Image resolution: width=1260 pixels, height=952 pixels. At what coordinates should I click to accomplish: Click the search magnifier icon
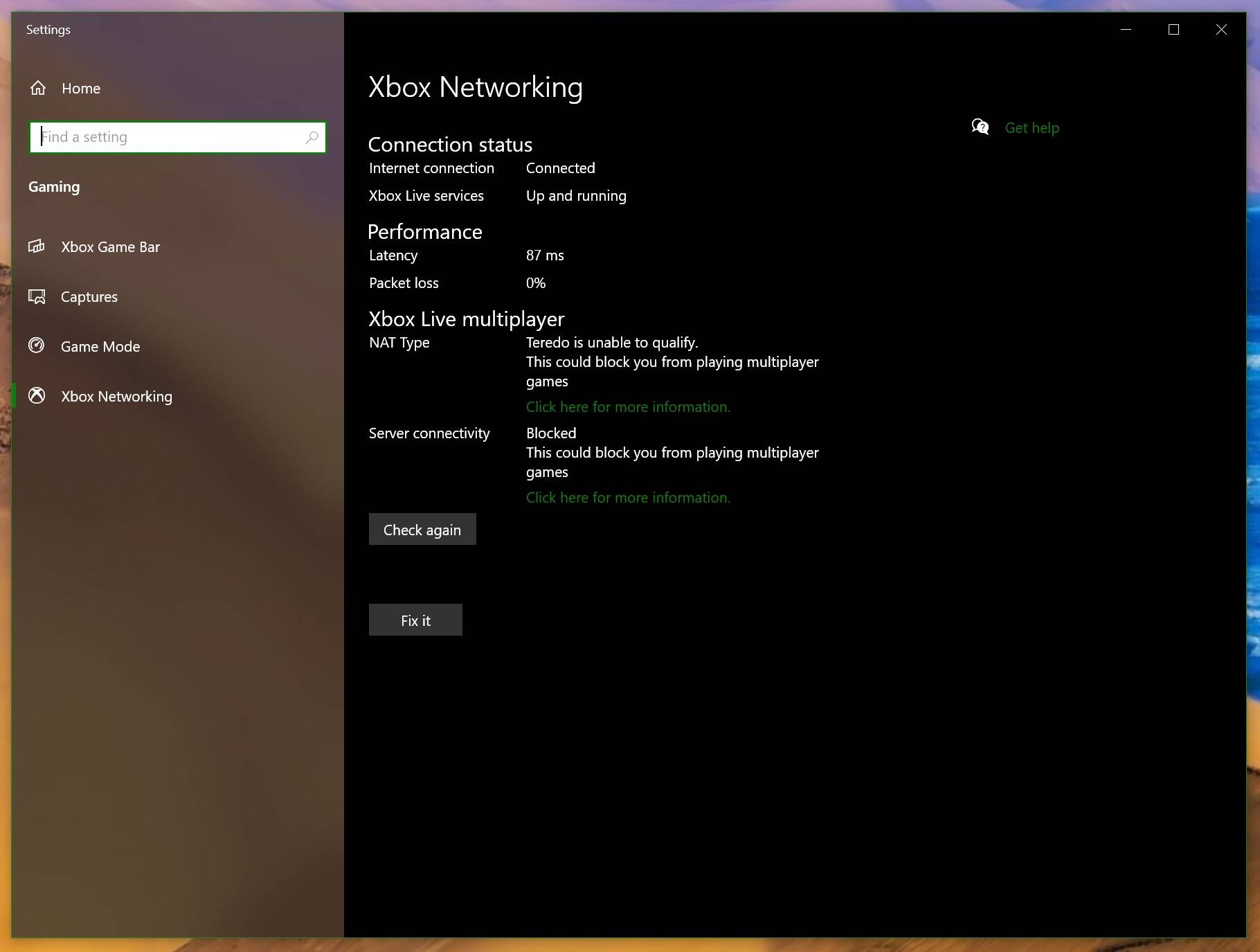pos(312,137)
